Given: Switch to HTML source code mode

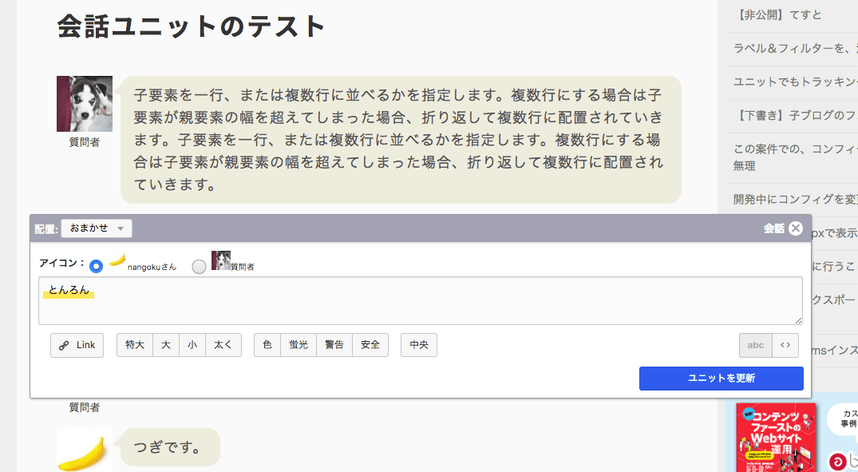Looking at the screenshot, I should 786,345.
